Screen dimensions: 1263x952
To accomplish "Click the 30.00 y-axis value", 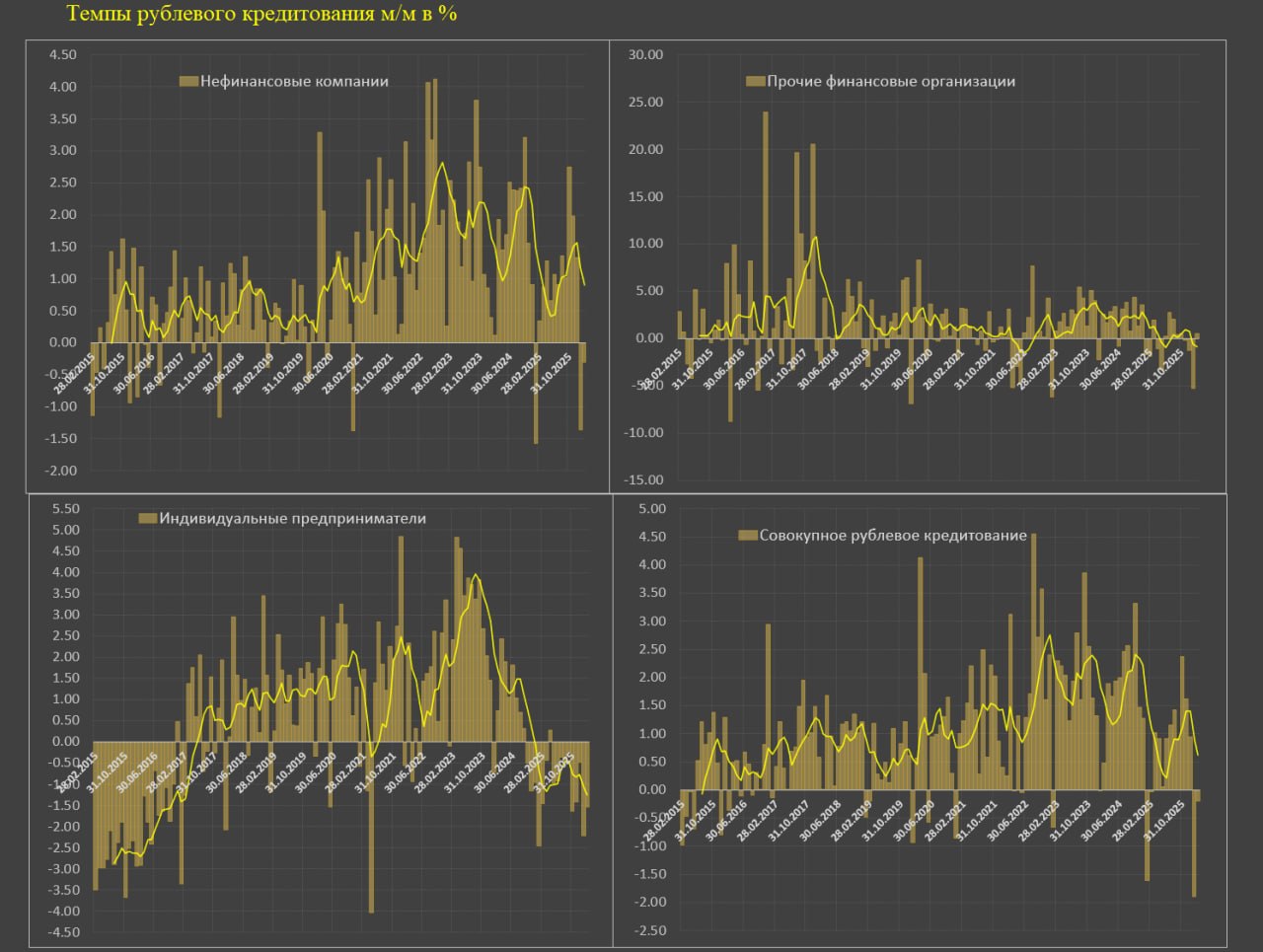I will pyautogui.click(x=646, y=54).
